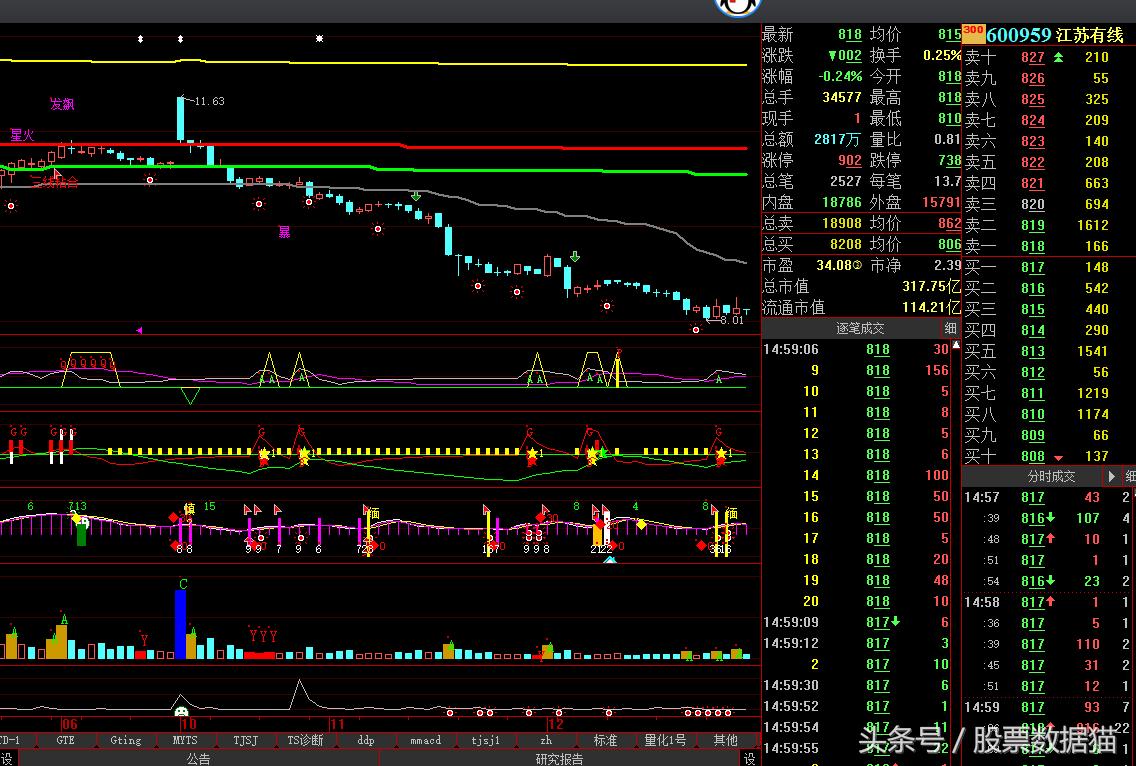Click the 卖二 volume 1612

pos(1093,225)
